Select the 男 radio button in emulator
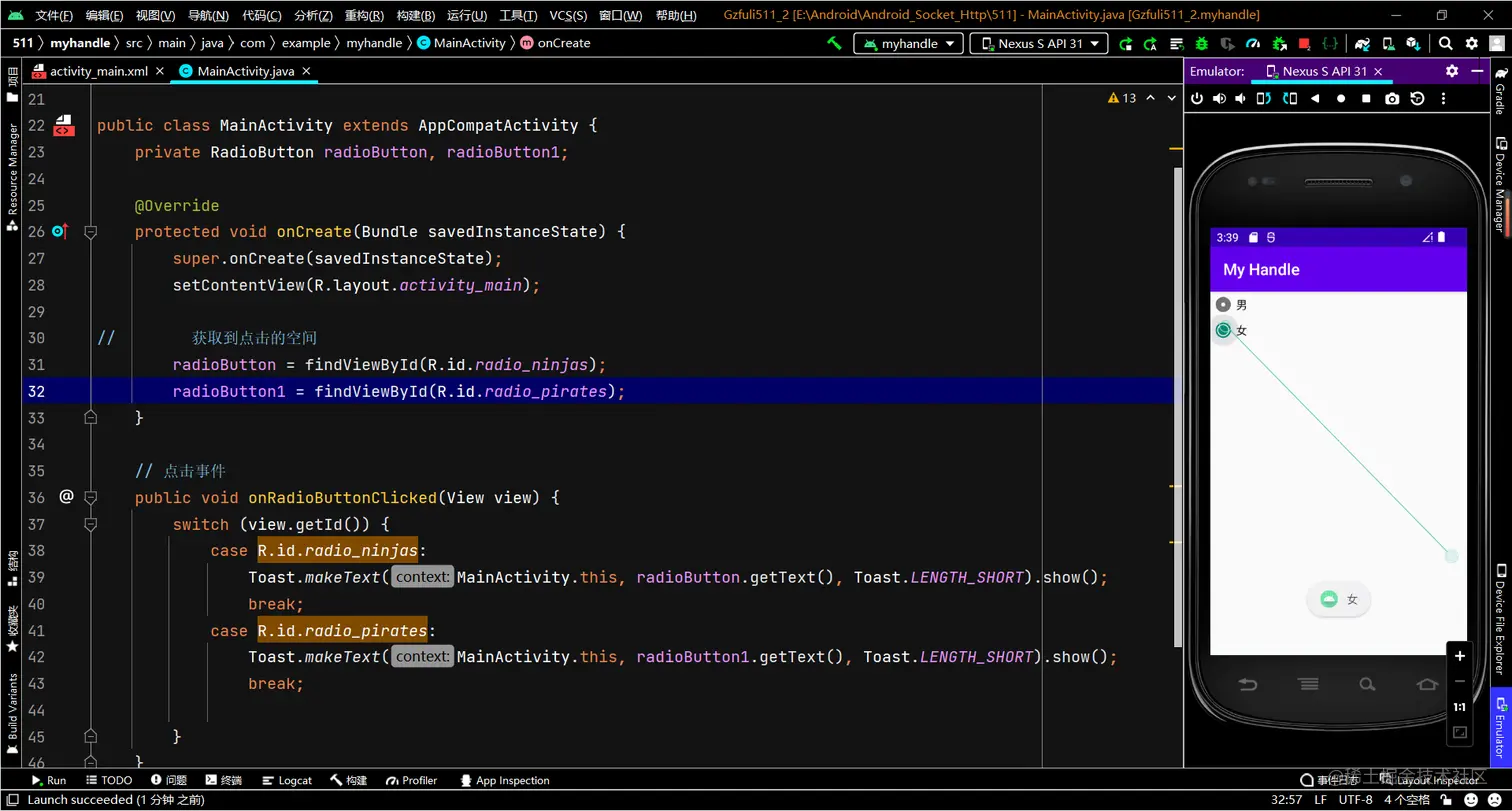Viewport: 1512px width, 811px height. coord(1223,305)
